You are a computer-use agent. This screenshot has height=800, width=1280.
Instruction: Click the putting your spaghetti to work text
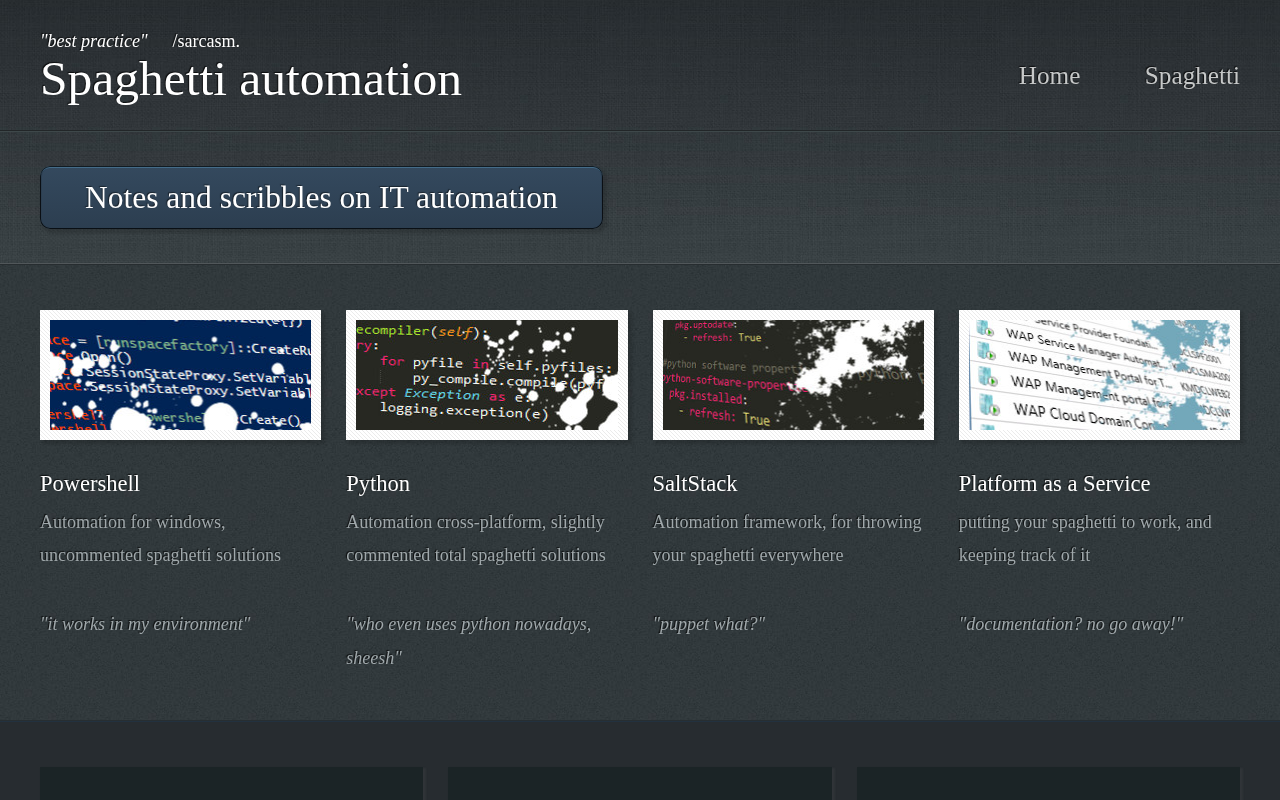1085,539
